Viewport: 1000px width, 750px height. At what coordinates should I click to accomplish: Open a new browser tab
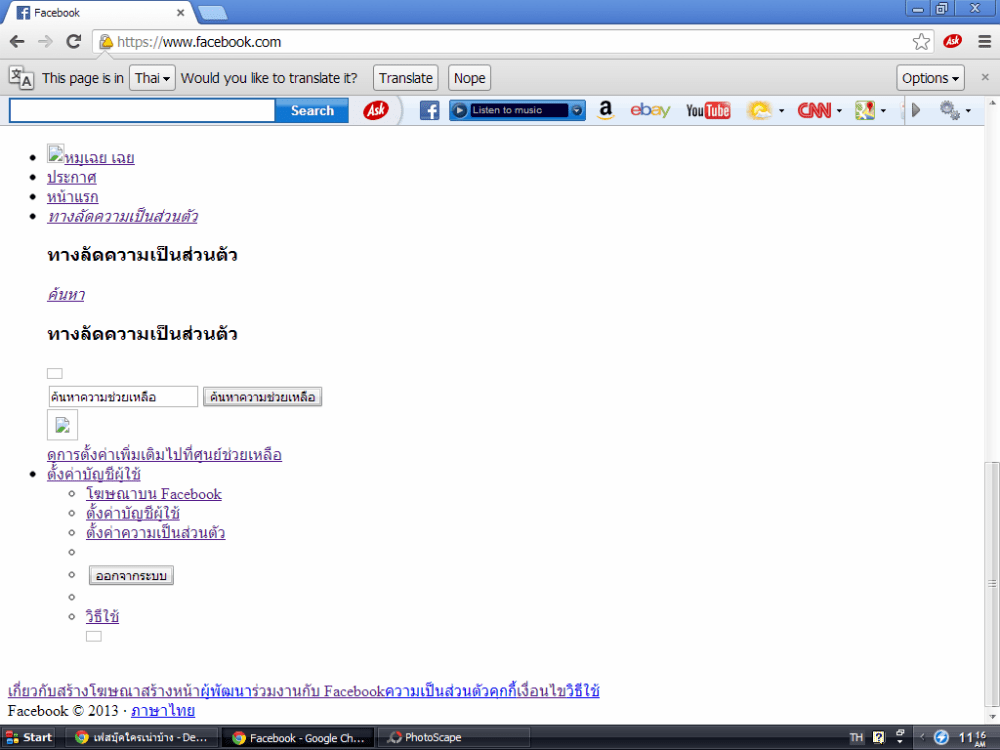[x=212, y=13]
